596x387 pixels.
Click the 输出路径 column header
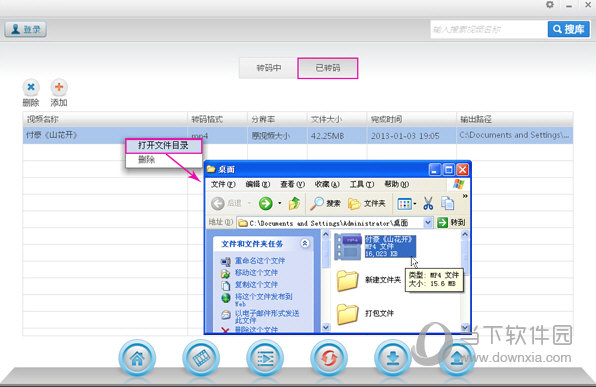pyautogui.click(x=515, y=119)
